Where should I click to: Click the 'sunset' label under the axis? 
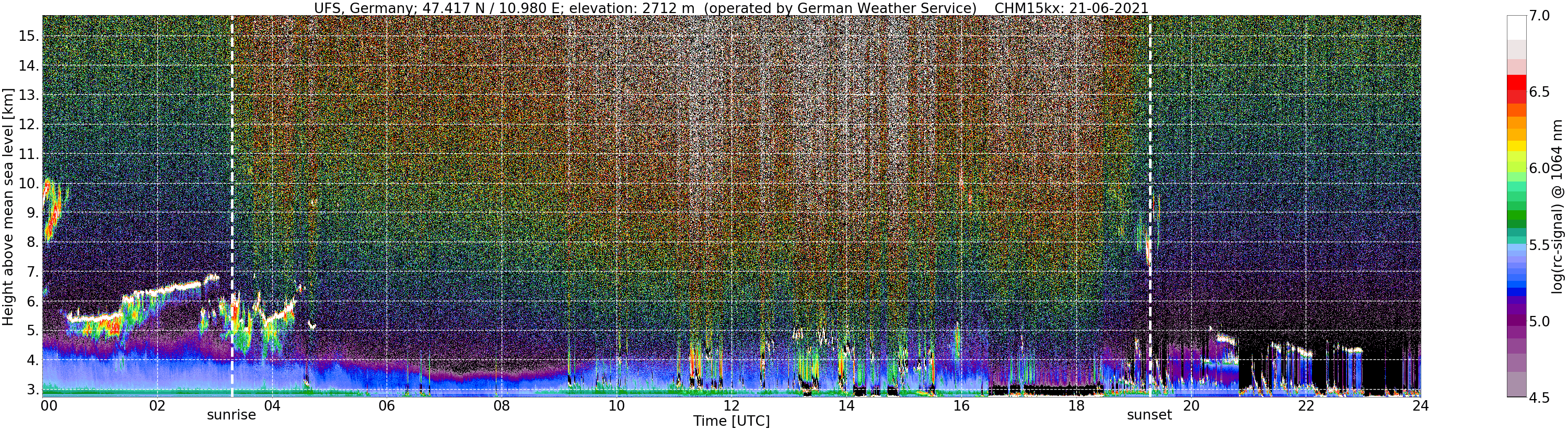(x=1149, y=415)
